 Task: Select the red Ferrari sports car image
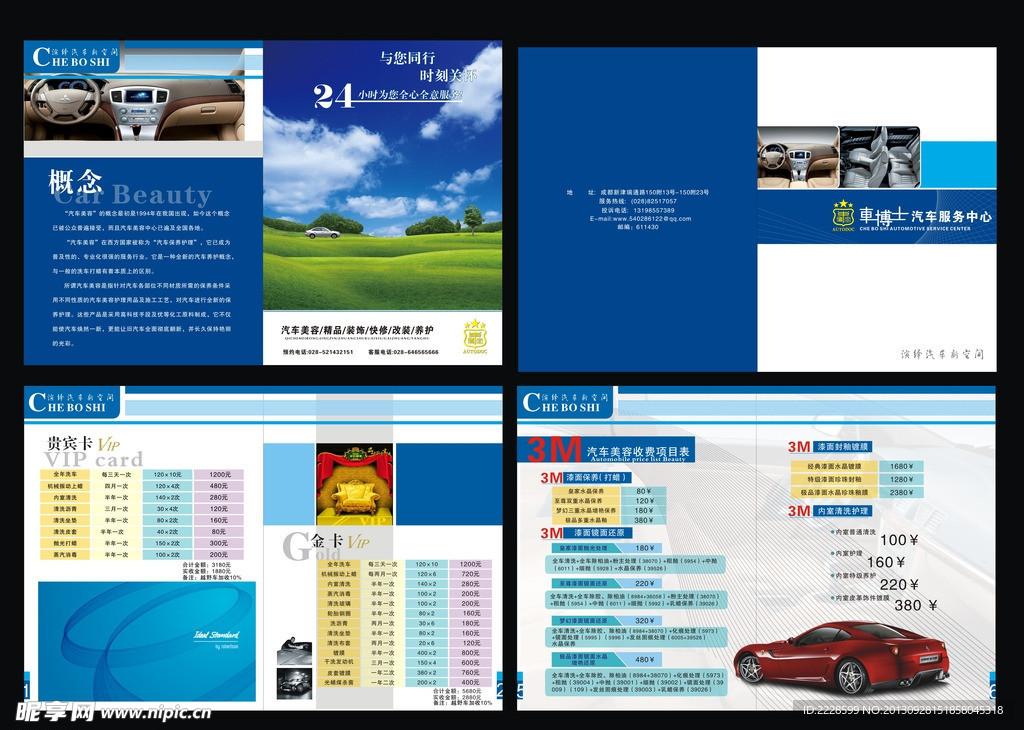click(842, 657)
